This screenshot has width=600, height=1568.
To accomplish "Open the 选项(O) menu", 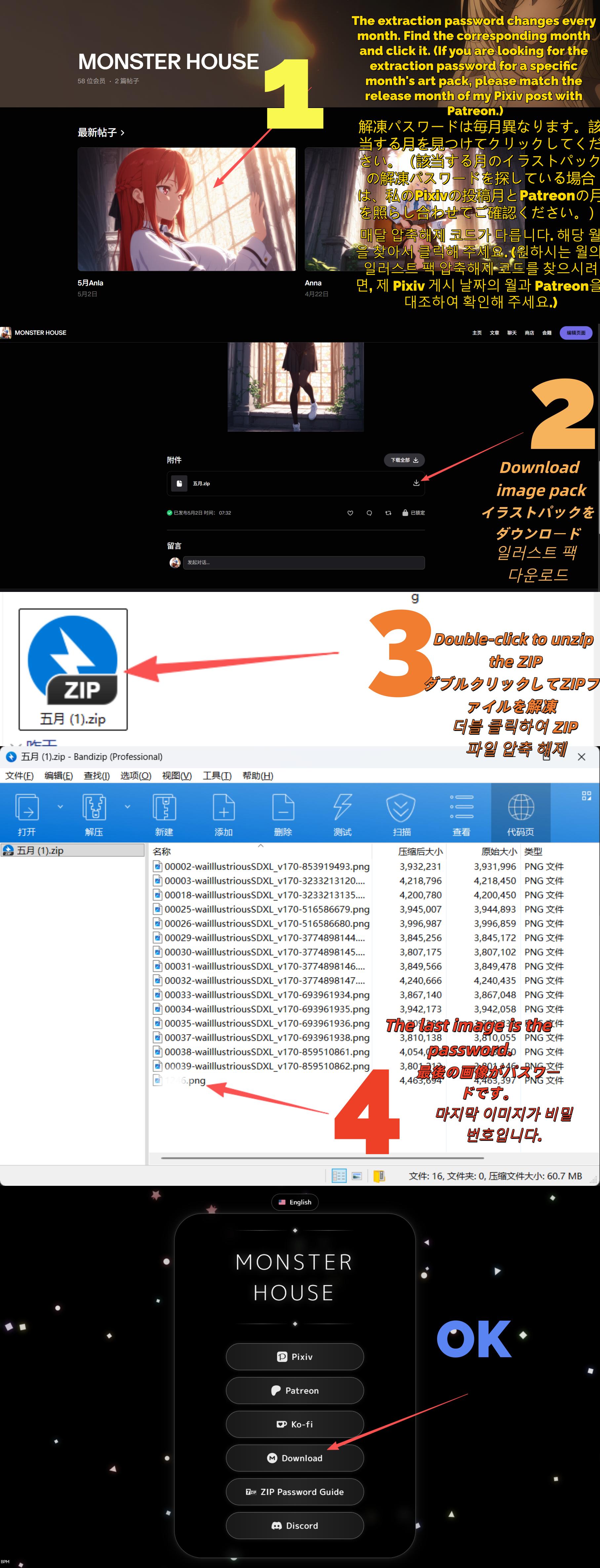I will pyautogui.click(x=136, y=776).
